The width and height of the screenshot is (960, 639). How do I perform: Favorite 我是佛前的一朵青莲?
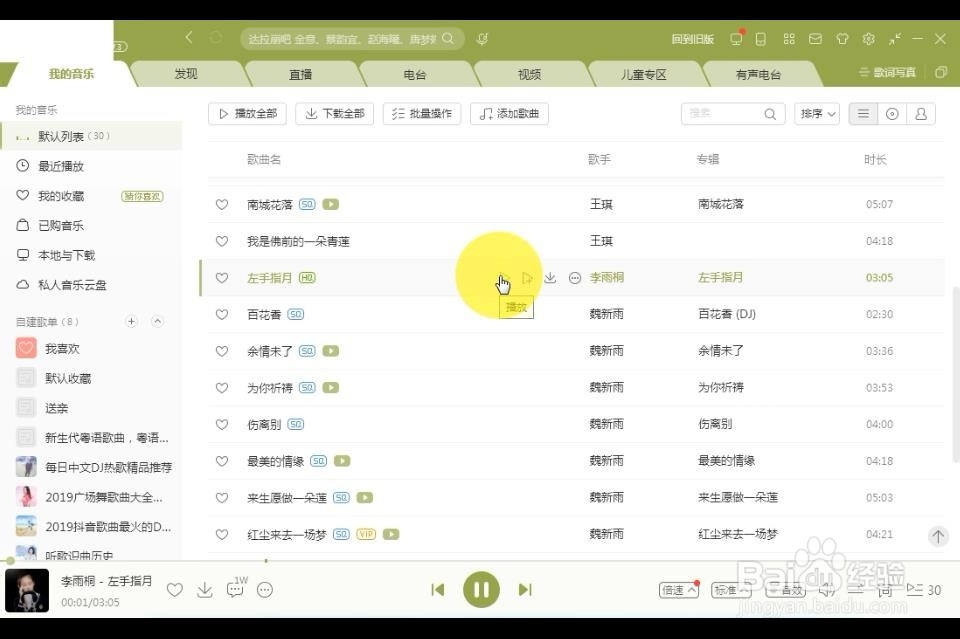[x=222, y=241]
